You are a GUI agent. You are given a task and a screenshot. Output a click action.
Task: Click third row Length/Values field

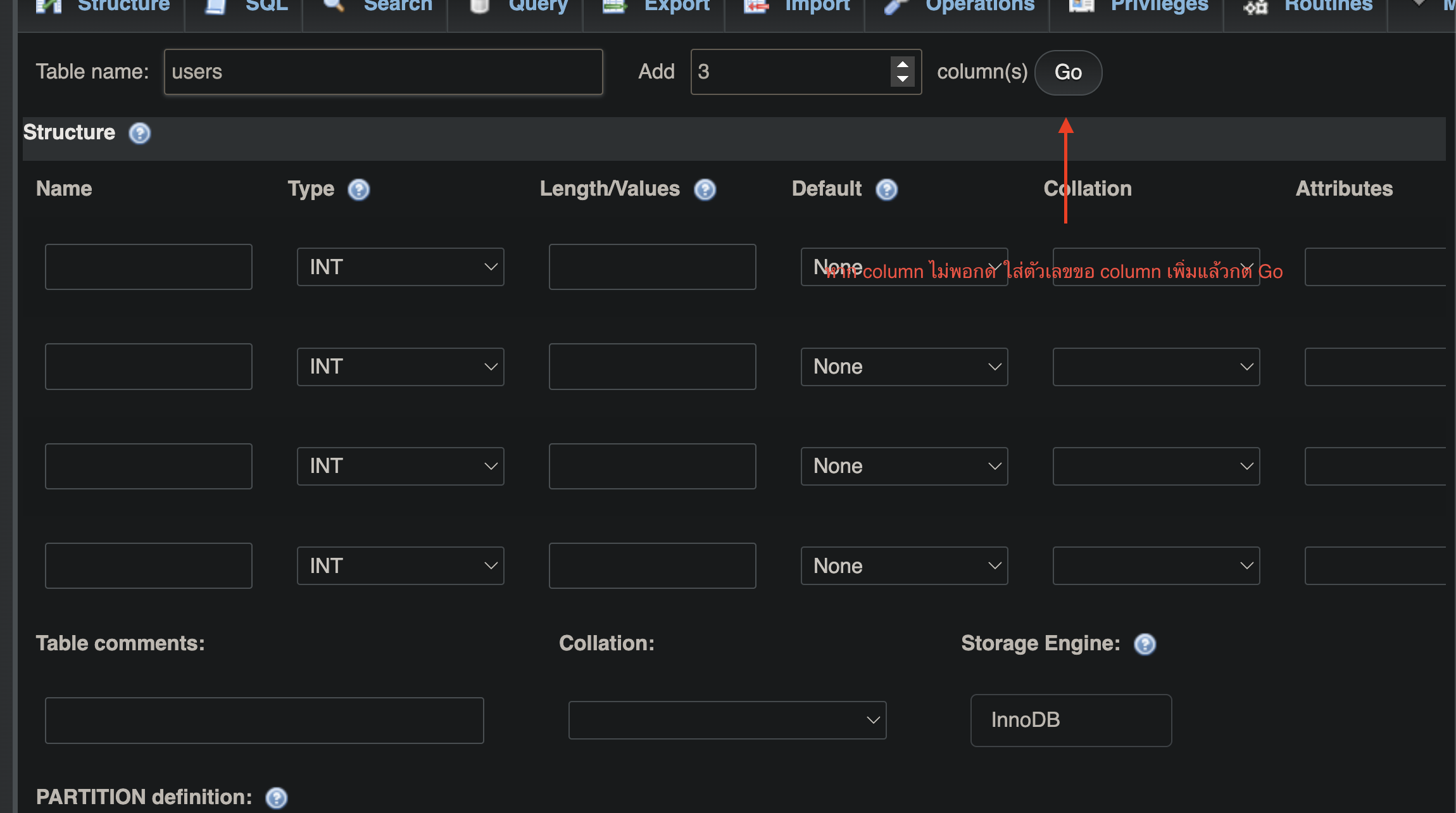click(653, 466)
